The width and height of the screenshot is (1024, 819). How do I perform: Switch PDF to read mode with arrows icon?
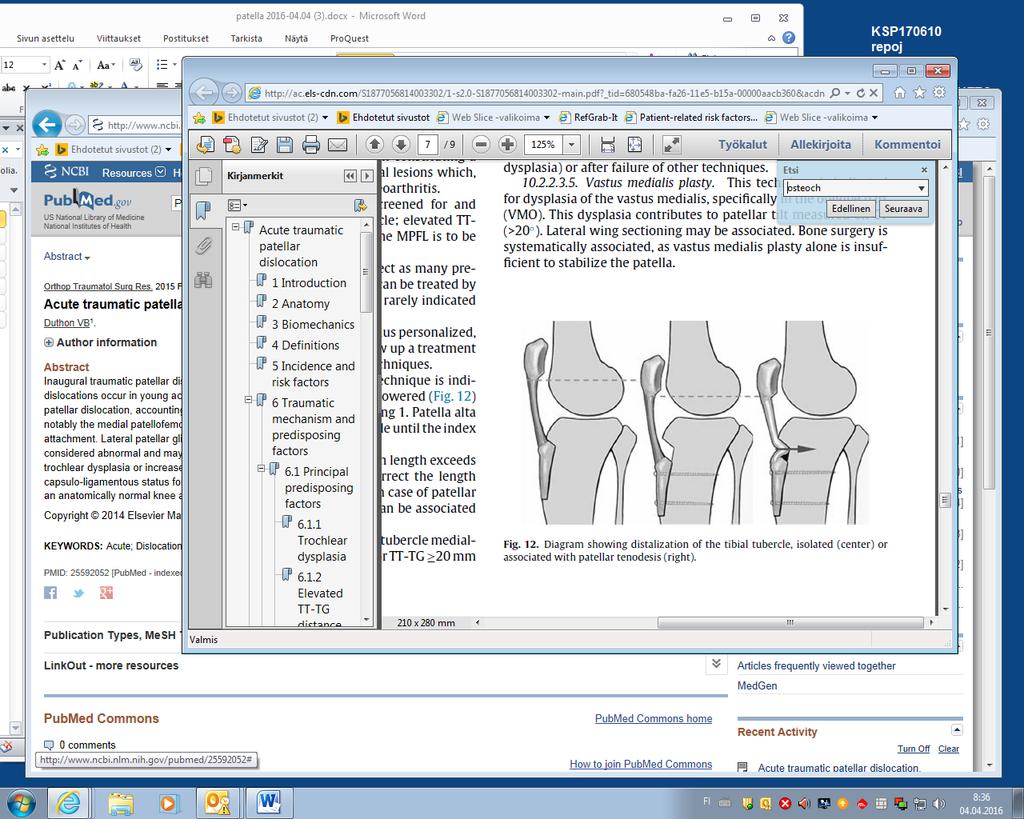(672, 144)
